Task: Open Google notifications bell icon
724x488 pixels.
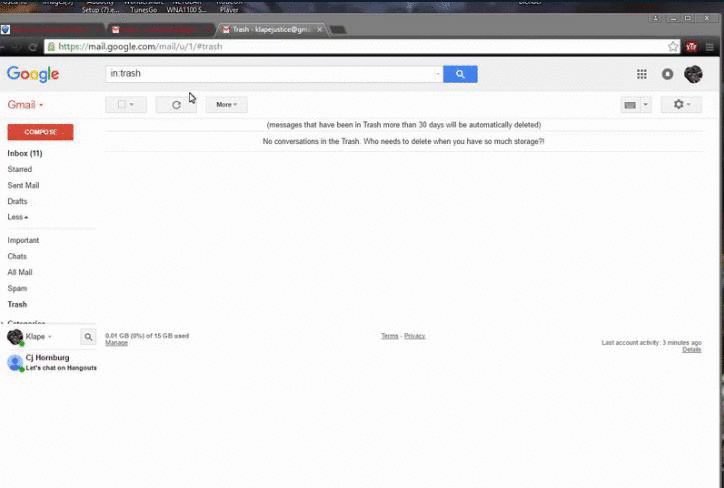Action: tap(667, 74)
